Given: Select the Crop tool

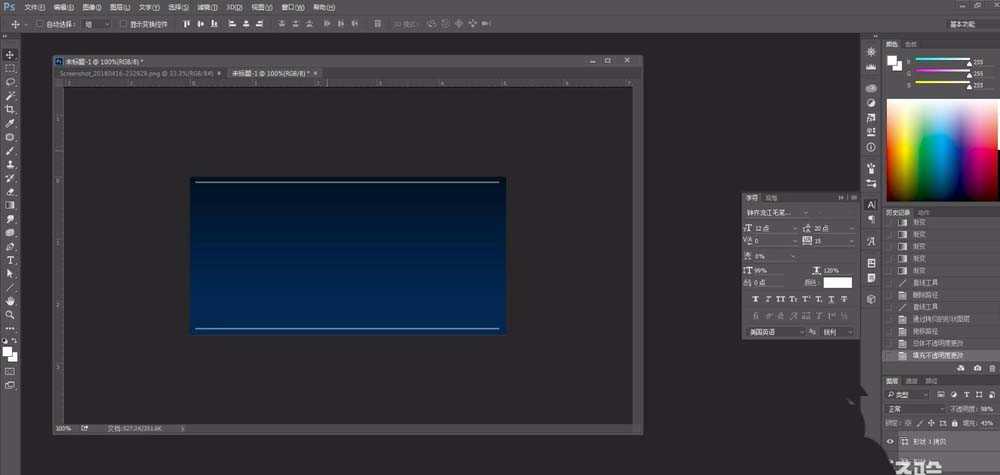Looking at the screenshot, I should pos(10,109).
